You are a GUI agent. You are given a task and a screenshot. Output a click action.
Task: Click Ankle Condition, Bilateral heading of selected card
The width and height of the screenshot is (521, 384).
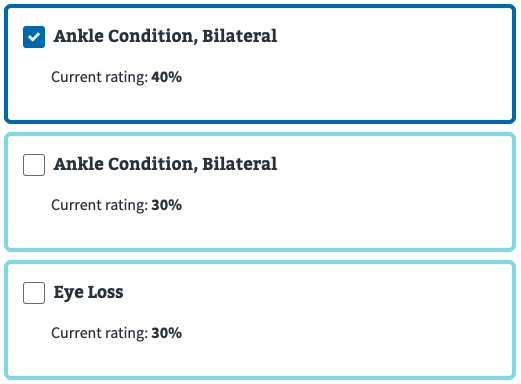[x=165, y=36]
